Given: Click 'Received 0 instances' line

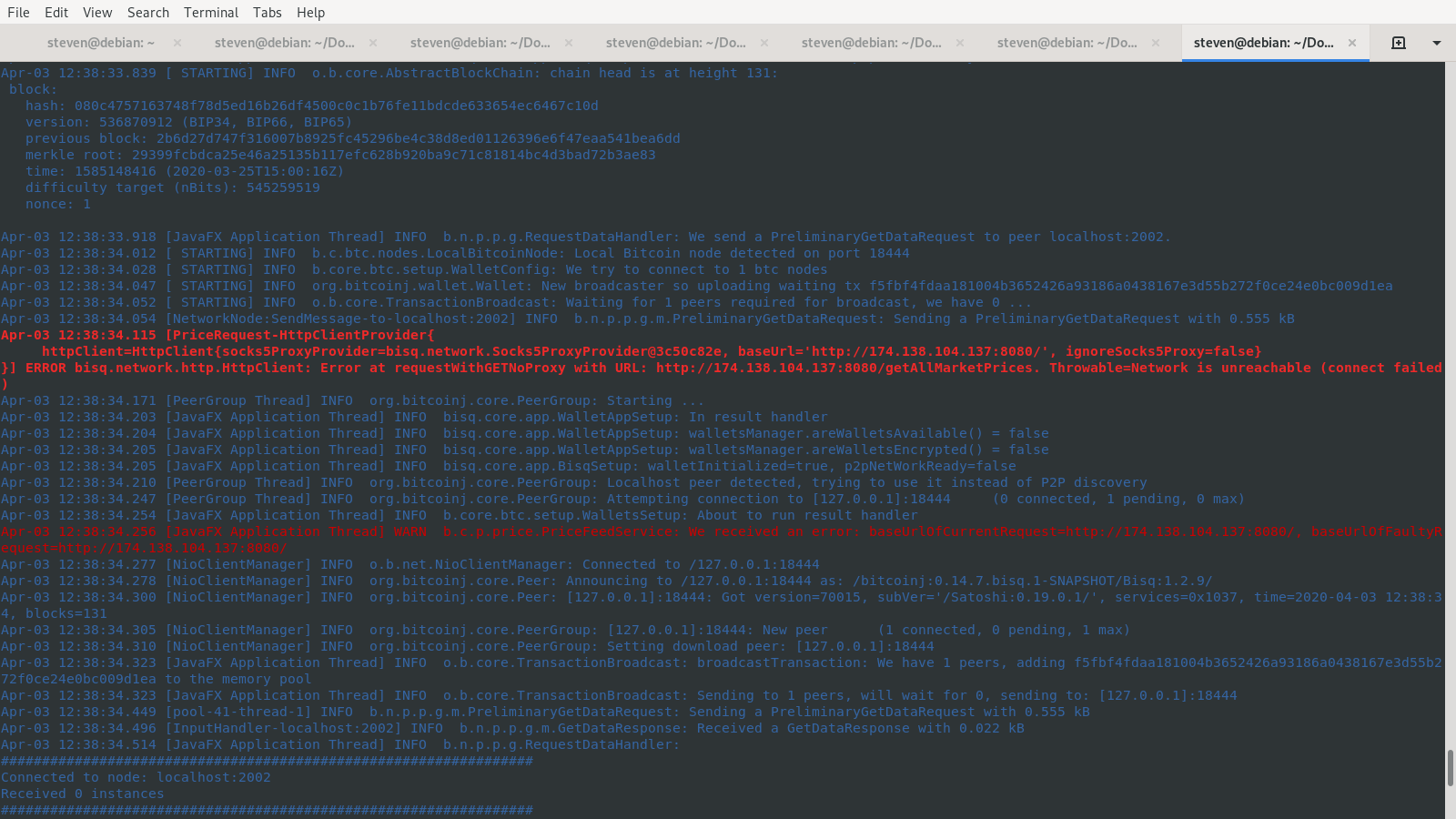Looking at the screenshot, I should click(83, 794).
